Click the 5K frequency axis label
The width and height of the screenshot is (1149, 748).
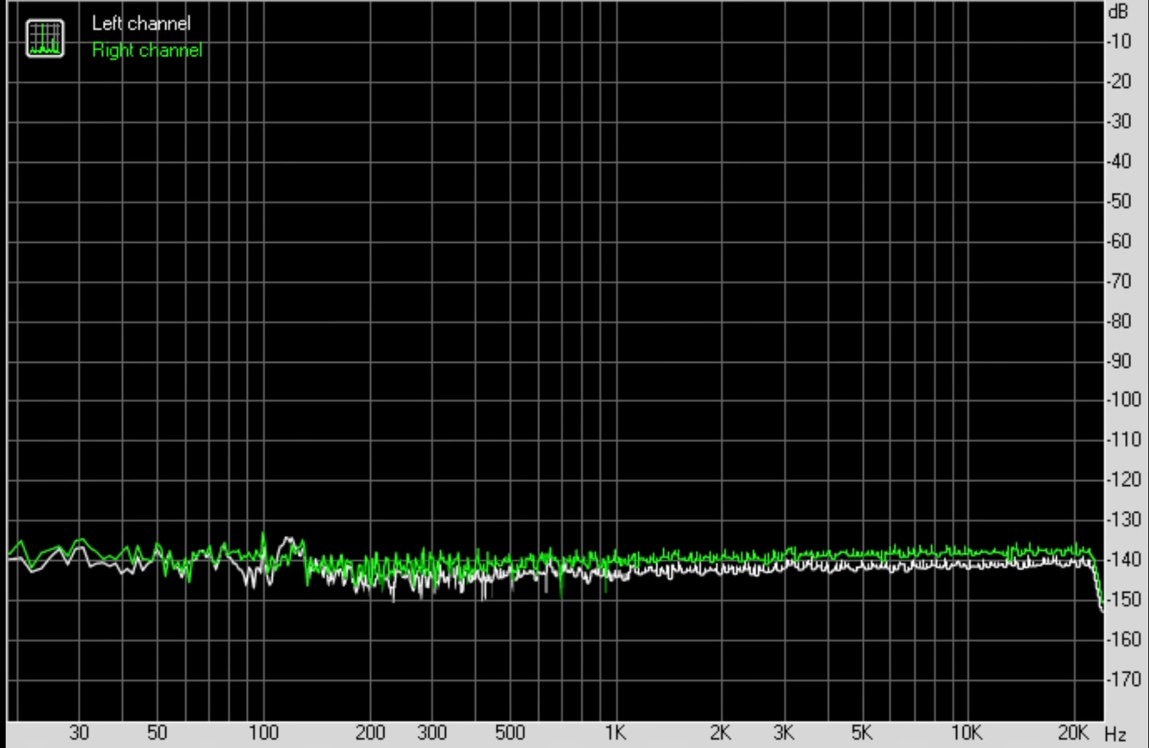pos(861,734)
